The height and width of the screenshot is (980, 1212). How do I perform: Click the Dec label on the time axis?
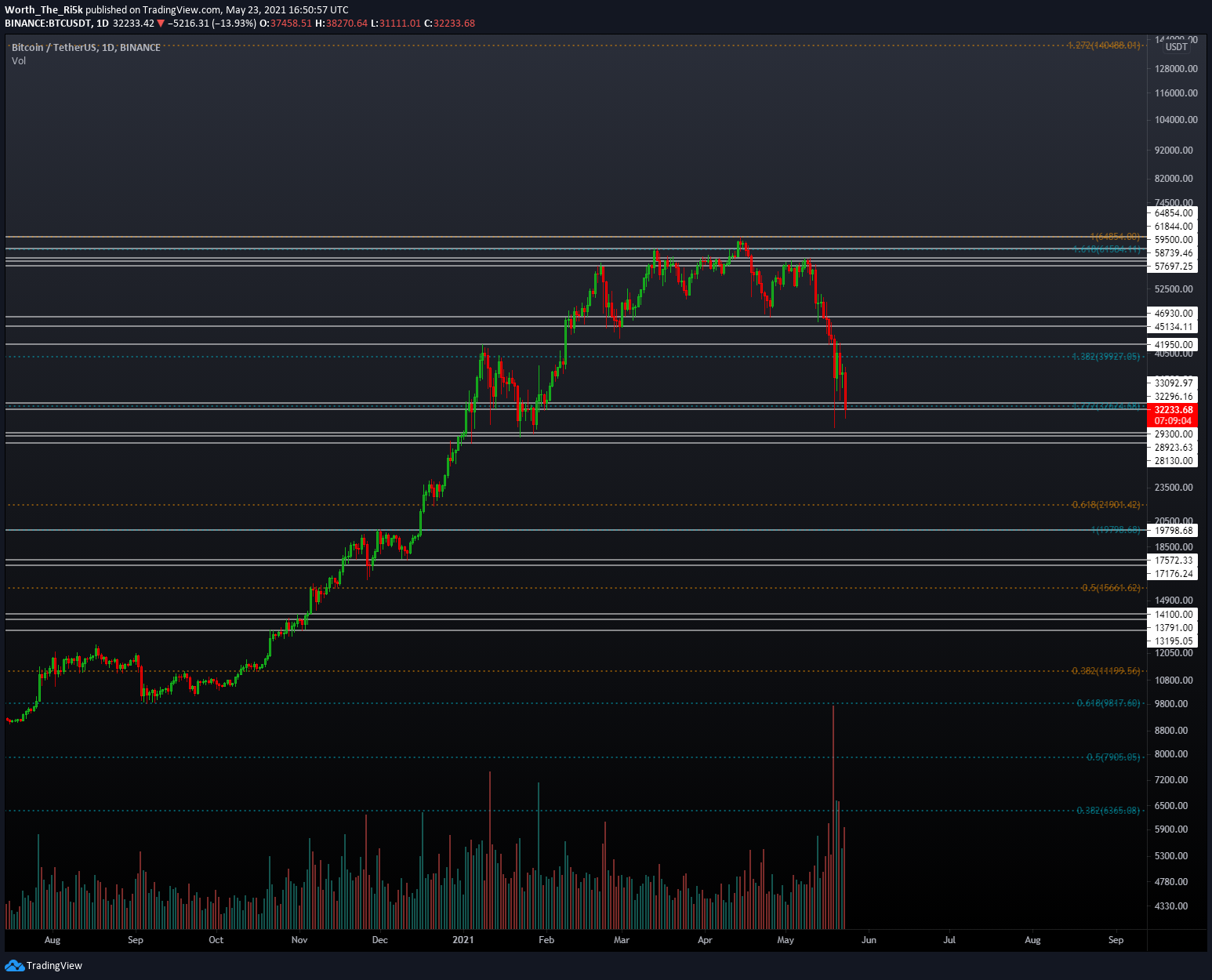(x=379, y=940)
